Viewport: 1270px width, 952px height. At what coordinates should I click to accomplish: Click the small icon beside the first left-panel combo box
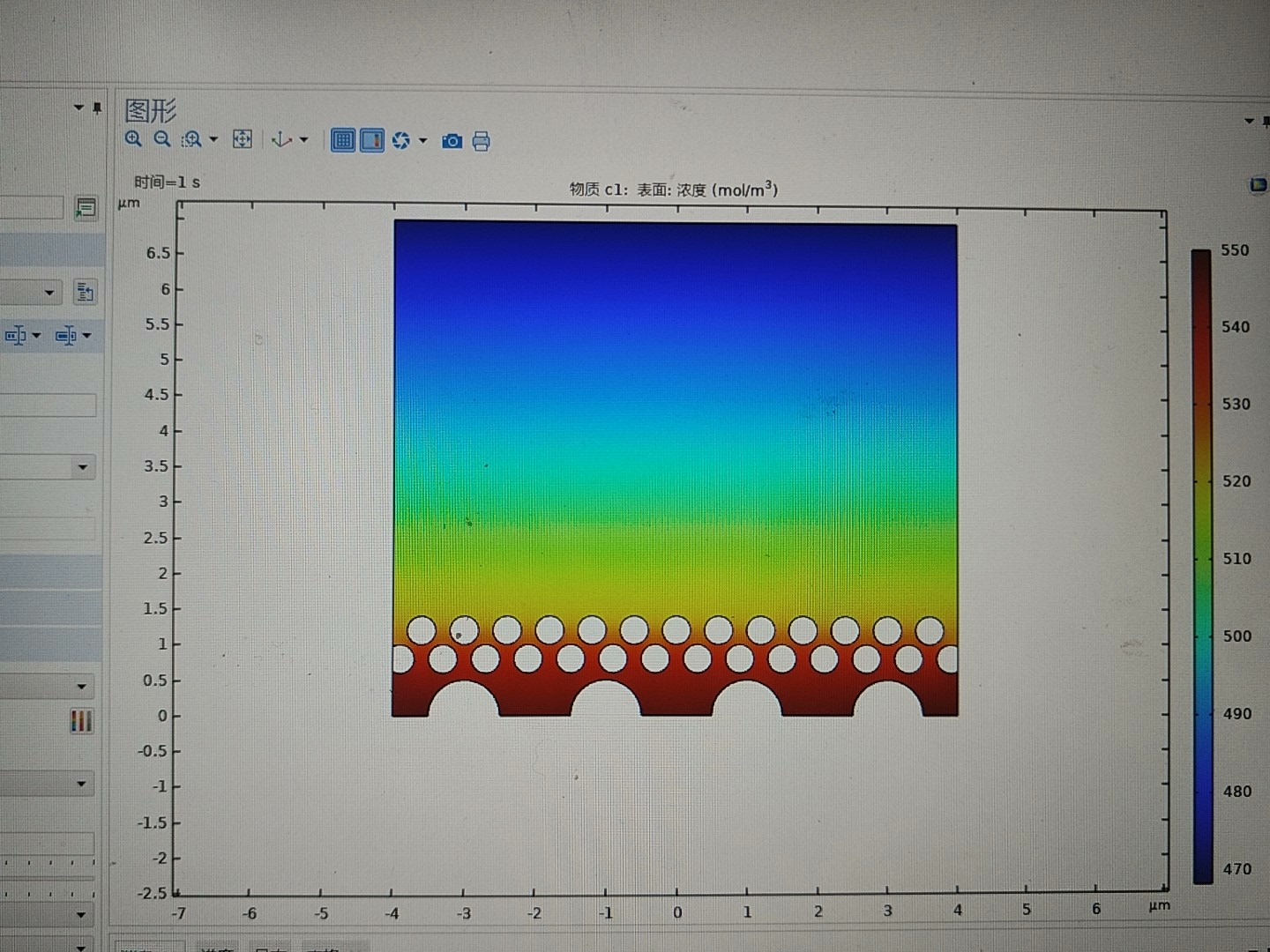(x=85, y=292)
